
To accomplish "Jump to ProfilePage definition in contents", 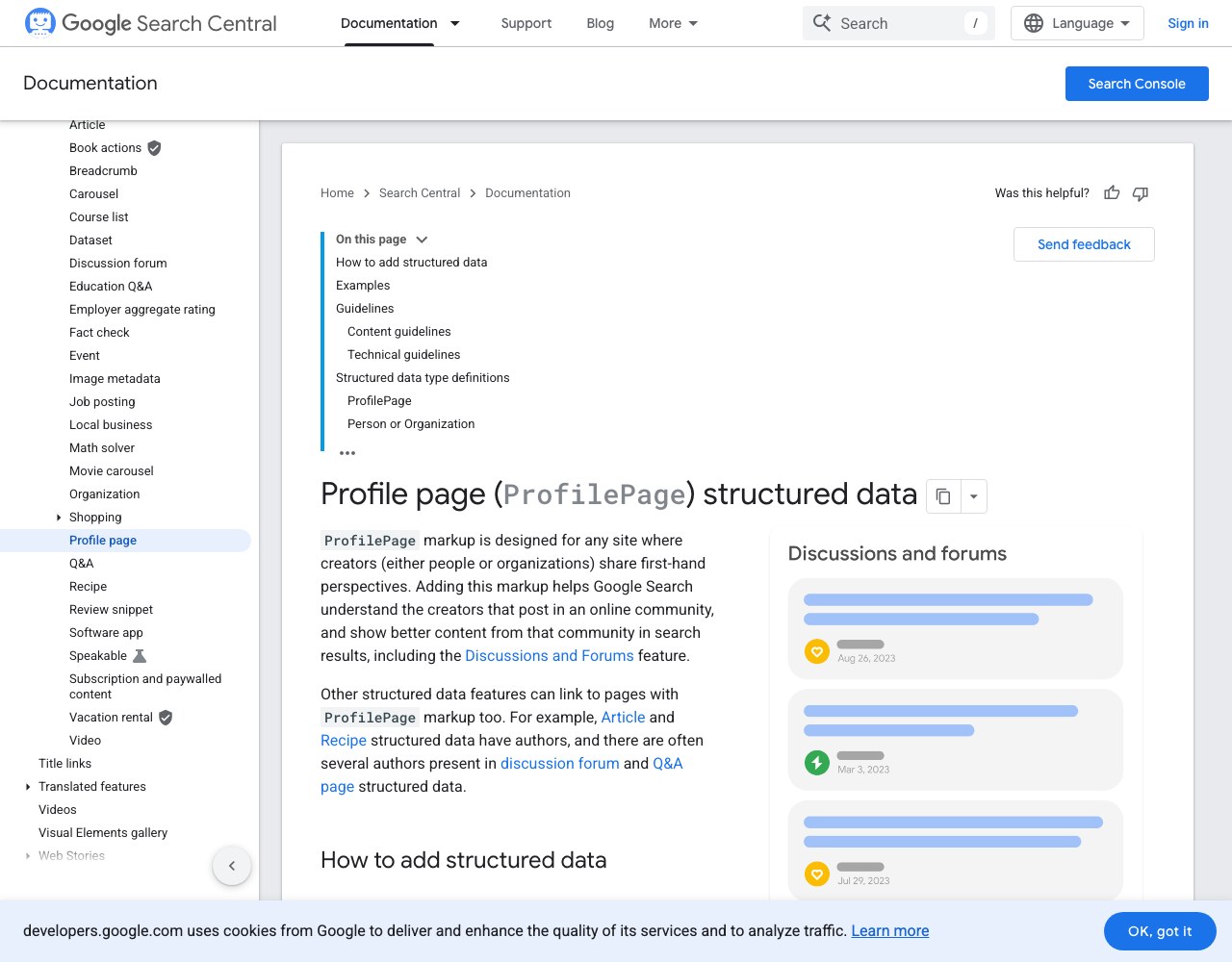I will [x=379, y=401].
